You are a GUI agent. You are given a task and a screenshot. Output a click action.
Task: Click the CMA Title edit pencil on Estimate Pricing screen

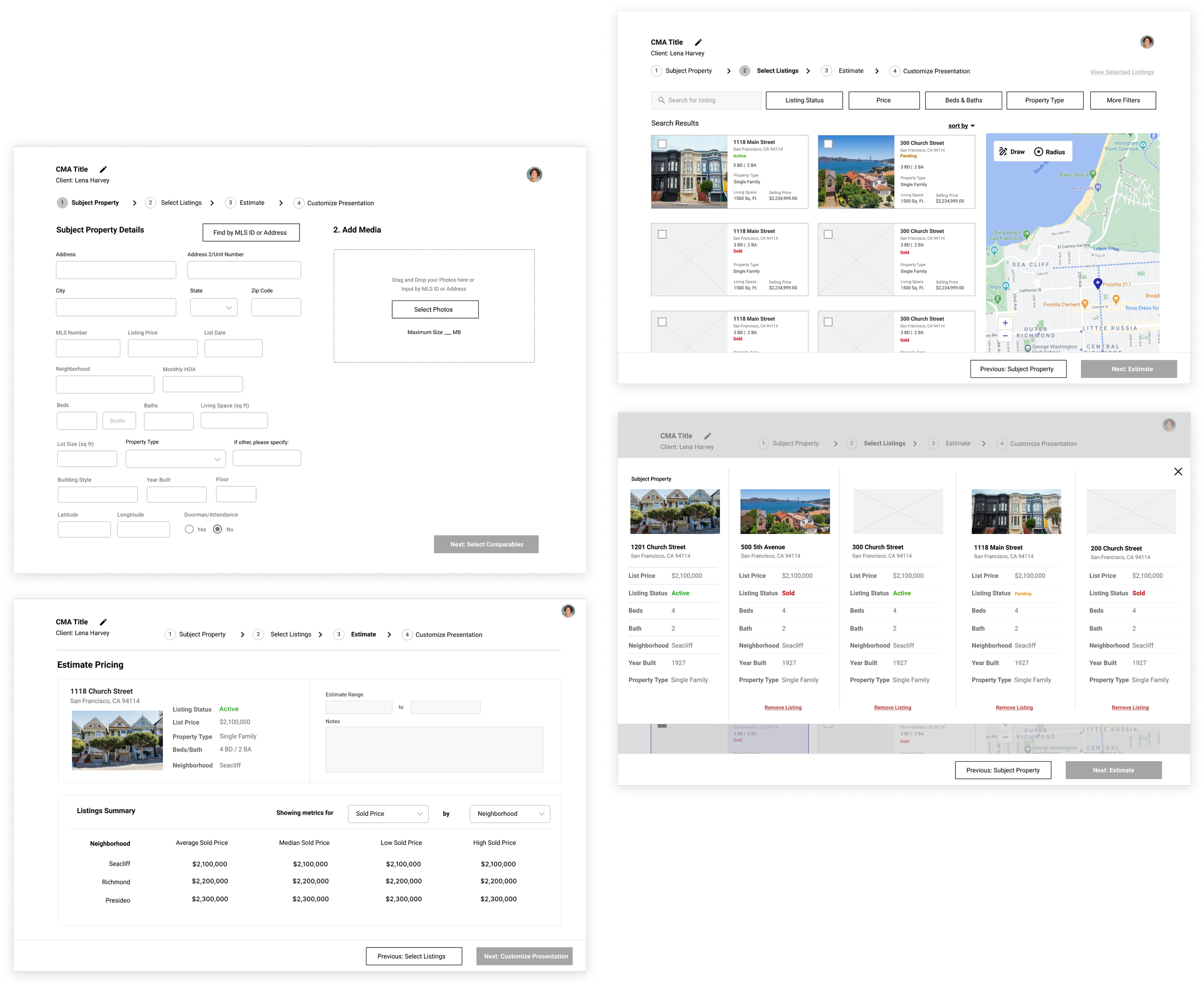tap(103, 622)
